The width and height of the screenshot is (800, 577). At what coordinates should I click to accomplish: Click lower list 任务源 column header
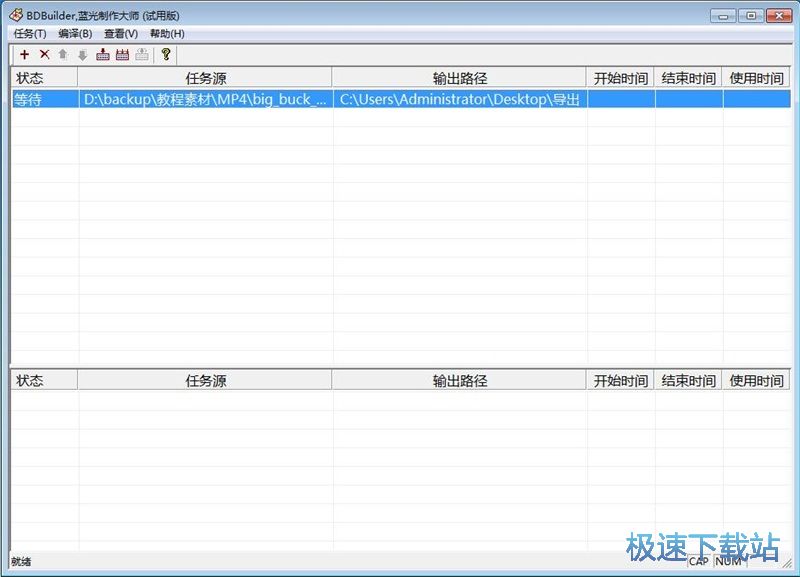[x=205, y=381]
